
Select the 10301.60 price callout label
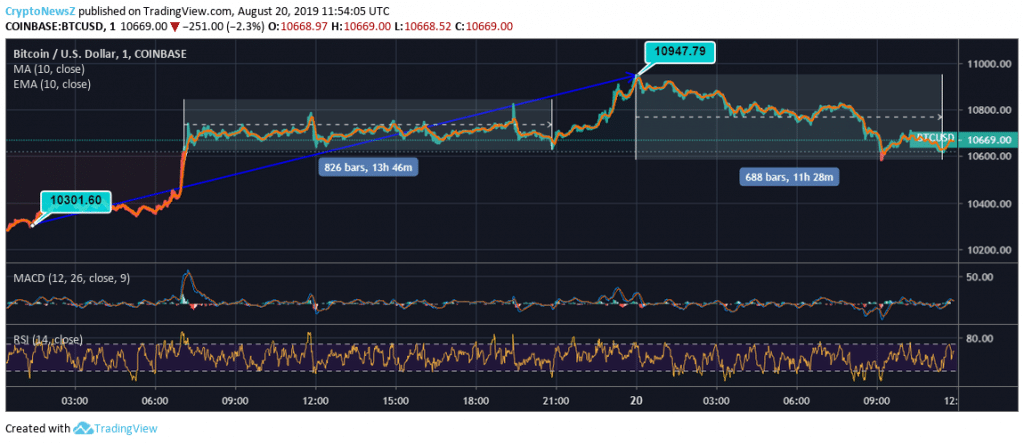tap(76, 200)
